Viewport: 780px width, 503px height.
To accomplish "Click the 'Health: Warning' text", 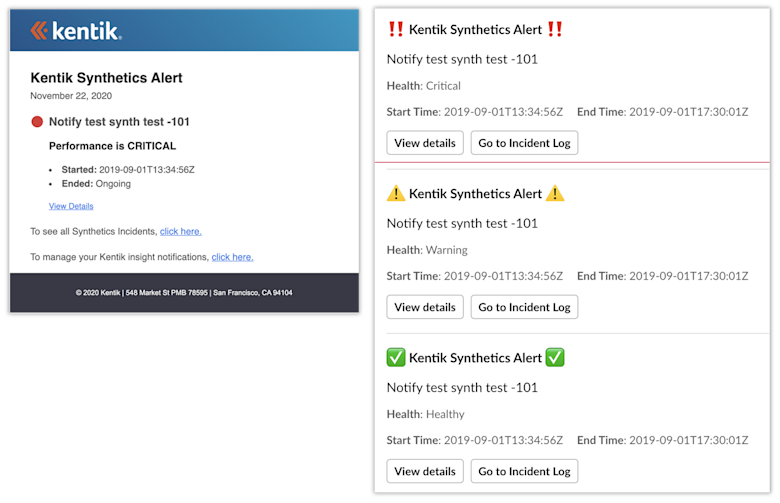I will click(427, 250).
